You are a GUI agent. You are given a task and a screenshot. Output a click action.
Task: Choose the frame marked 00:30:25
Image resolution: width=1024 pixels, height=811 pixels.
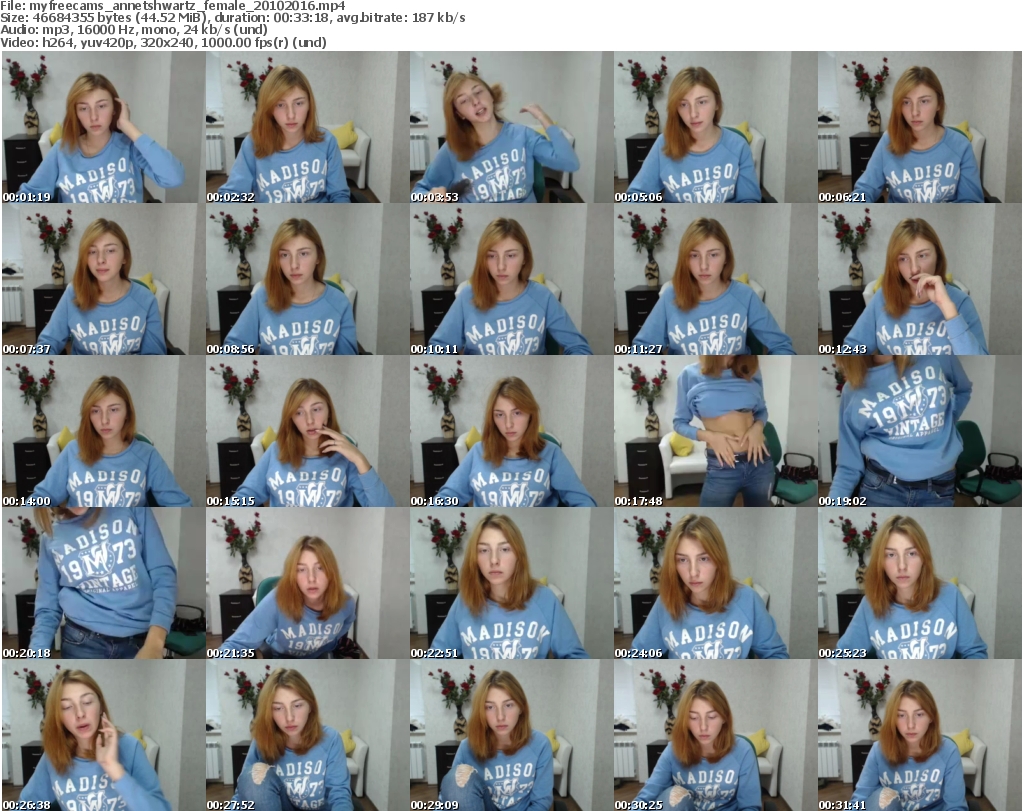715,735
